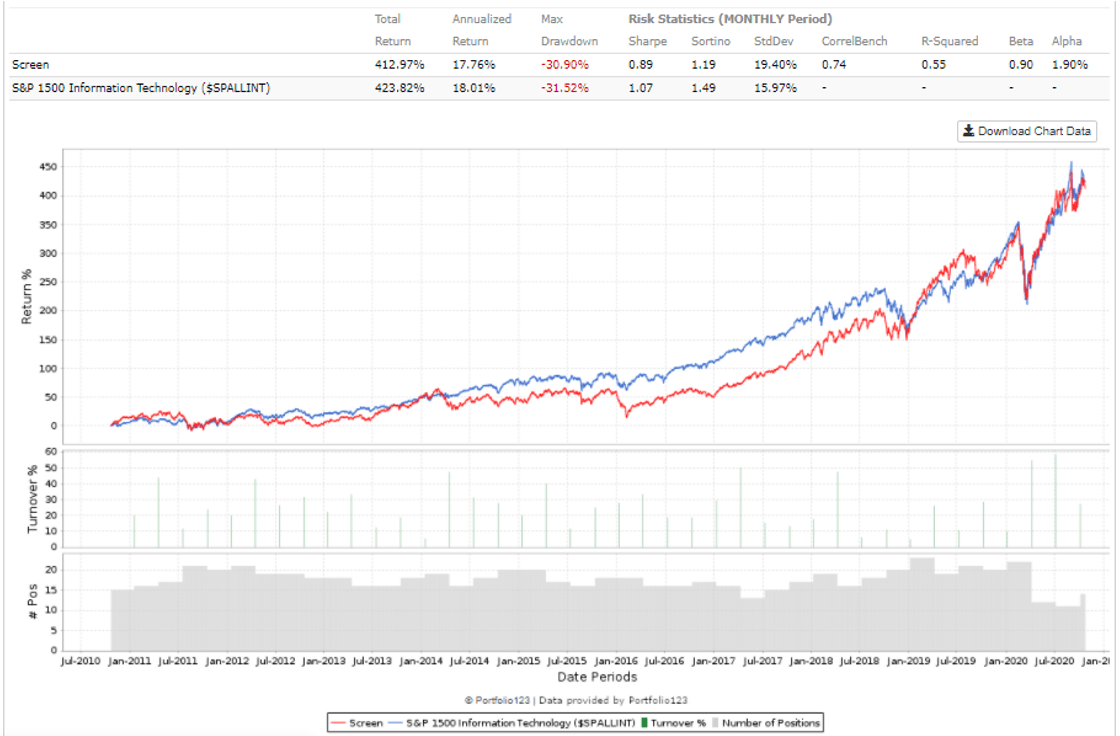Viewport: 1120px width, 736px height.
Task: Click the Screen StdDev value 19.40%
Action: 776,65
